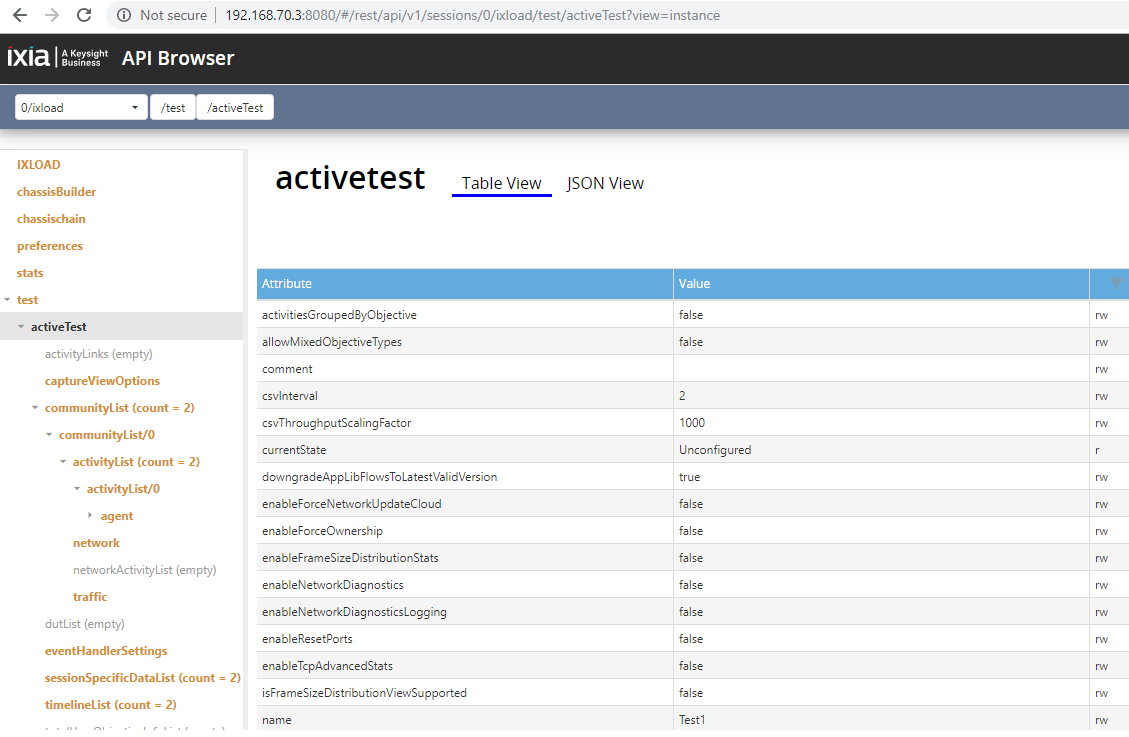Click the Ixia Keysight logo
This screenshot has width=1129, height=737.
click(57, 58)
